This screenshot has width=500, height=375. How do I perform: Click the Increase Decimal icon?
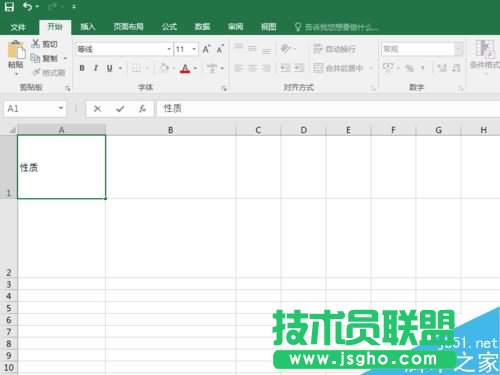click(442, 68)
